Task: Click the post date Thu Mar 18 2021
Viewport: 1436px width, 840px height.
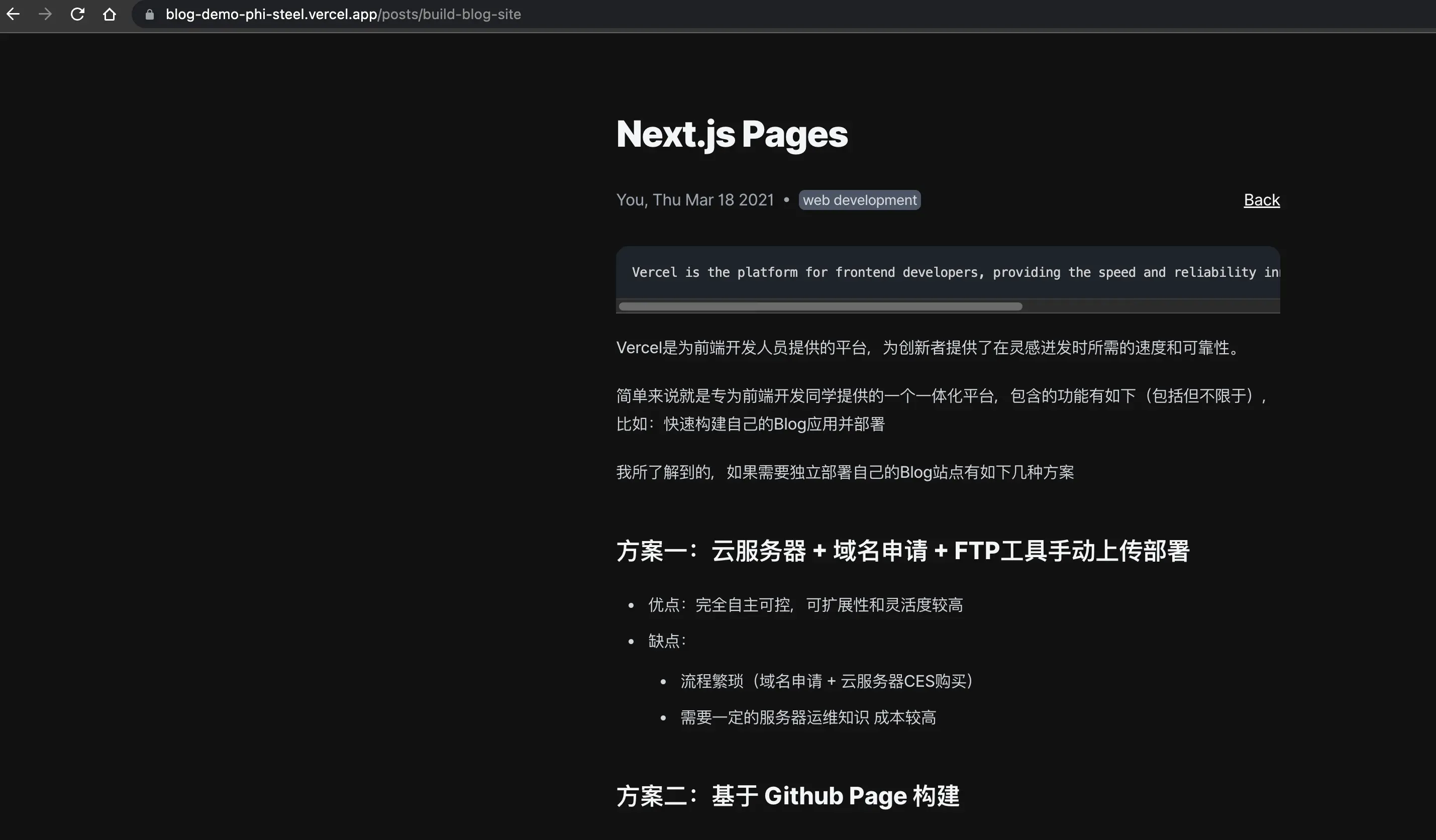Action: (x=713, y=200)
